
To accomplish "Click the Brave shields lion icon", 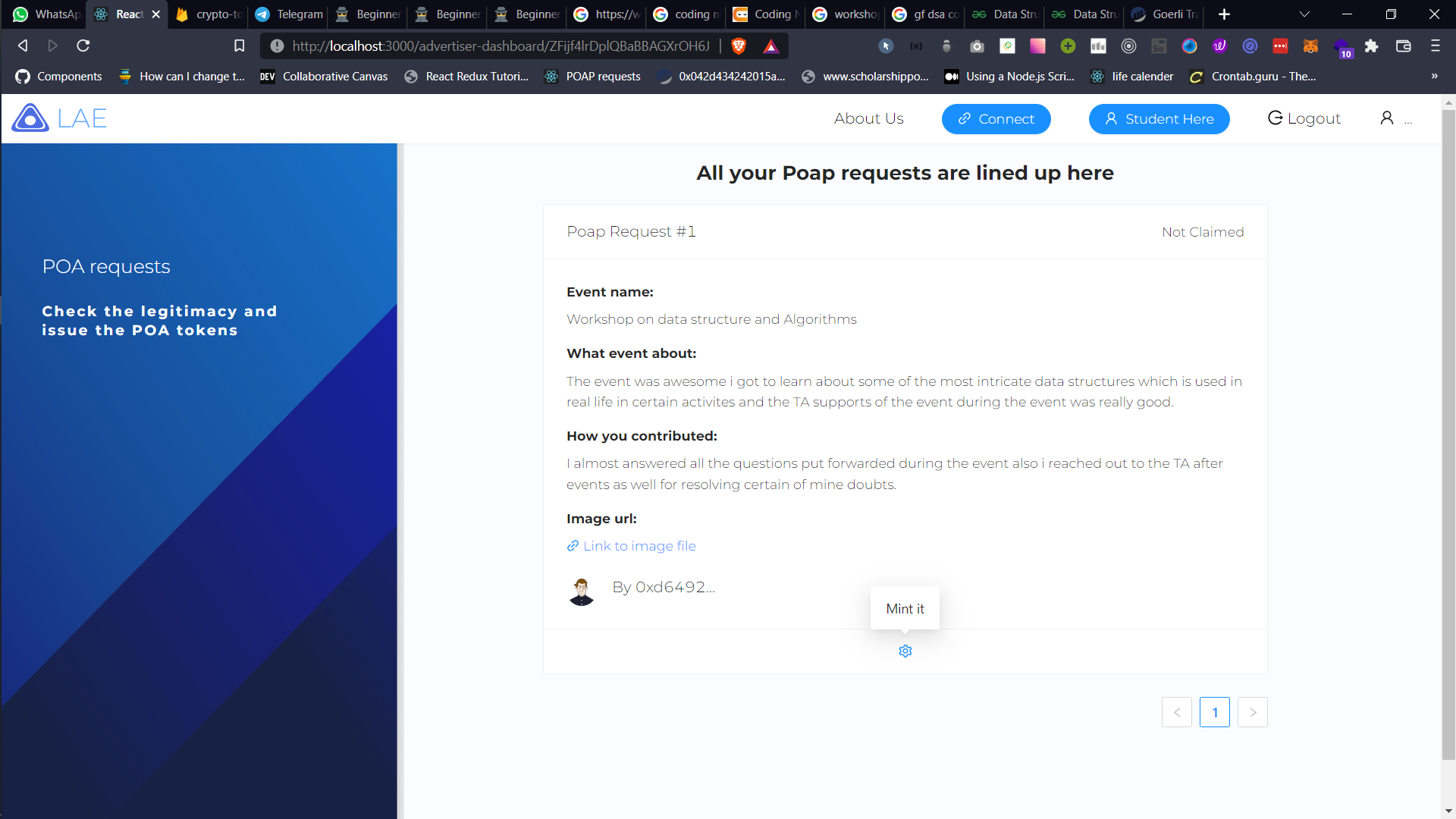I will [x=739, y=46].
